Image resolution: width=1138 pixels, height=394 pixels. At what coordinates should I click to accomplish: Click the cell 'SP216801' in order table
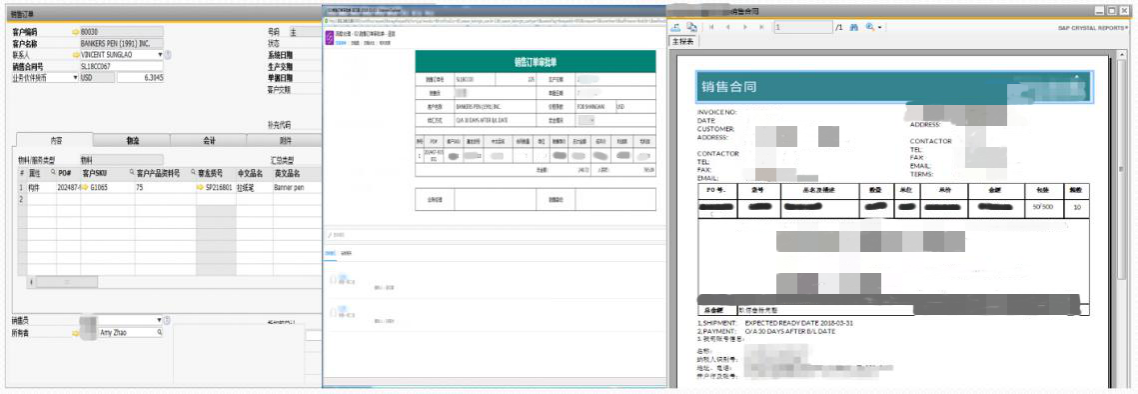[x=216, y=187]
